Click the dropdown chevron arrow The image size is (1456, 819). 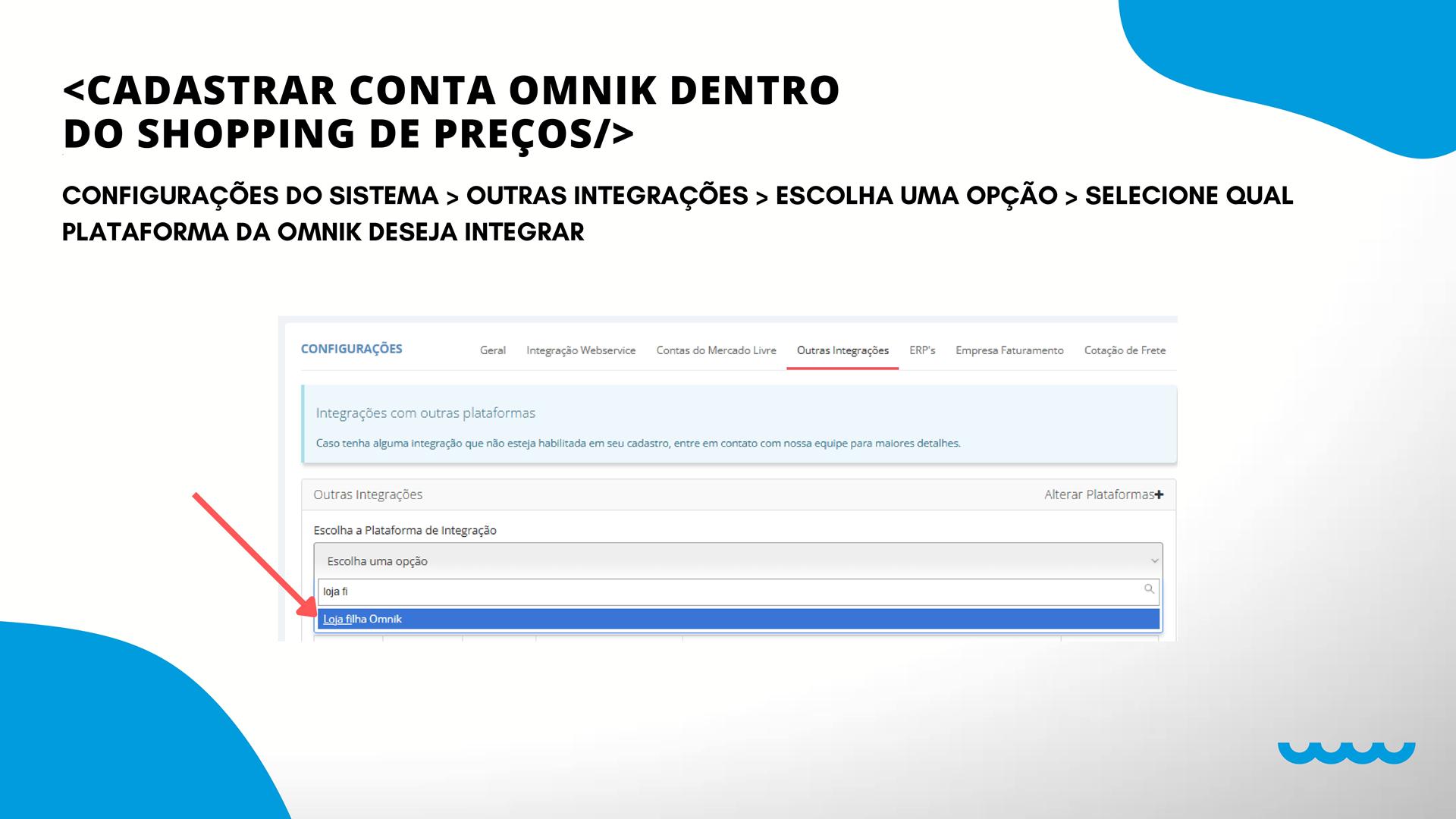click(x=1154, y=561)
